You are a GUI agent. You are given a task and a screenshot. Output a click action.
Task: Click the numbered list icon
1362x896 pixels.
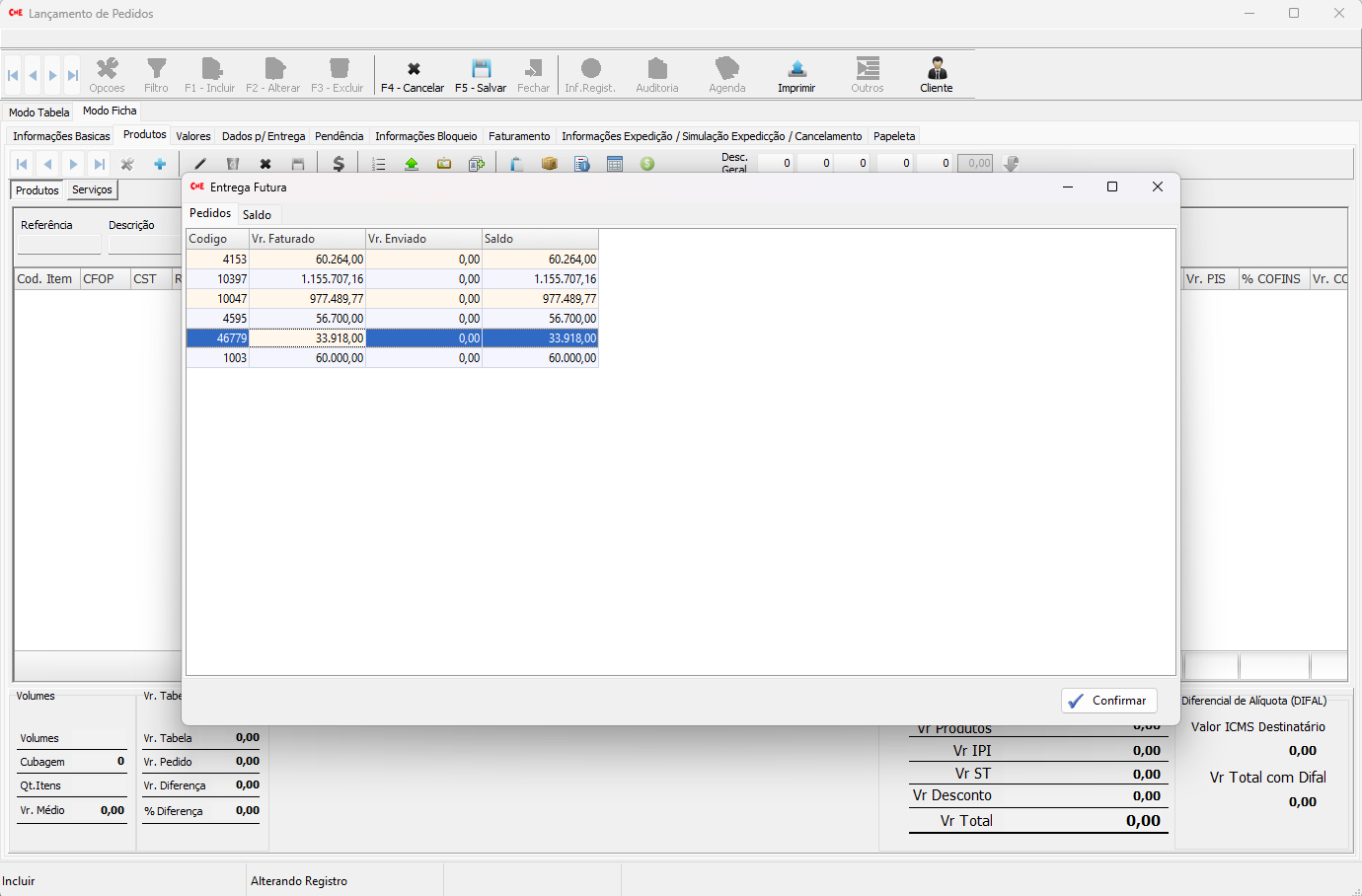(x=379, y=164)
